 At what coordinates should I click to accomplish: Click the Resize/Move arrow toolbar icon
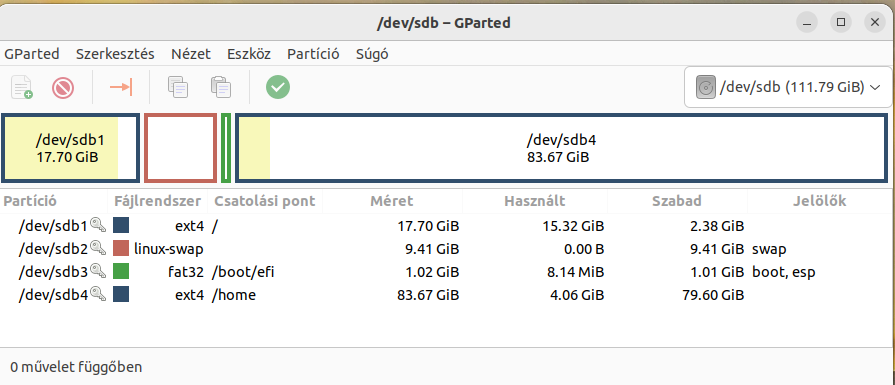(121, 87)
